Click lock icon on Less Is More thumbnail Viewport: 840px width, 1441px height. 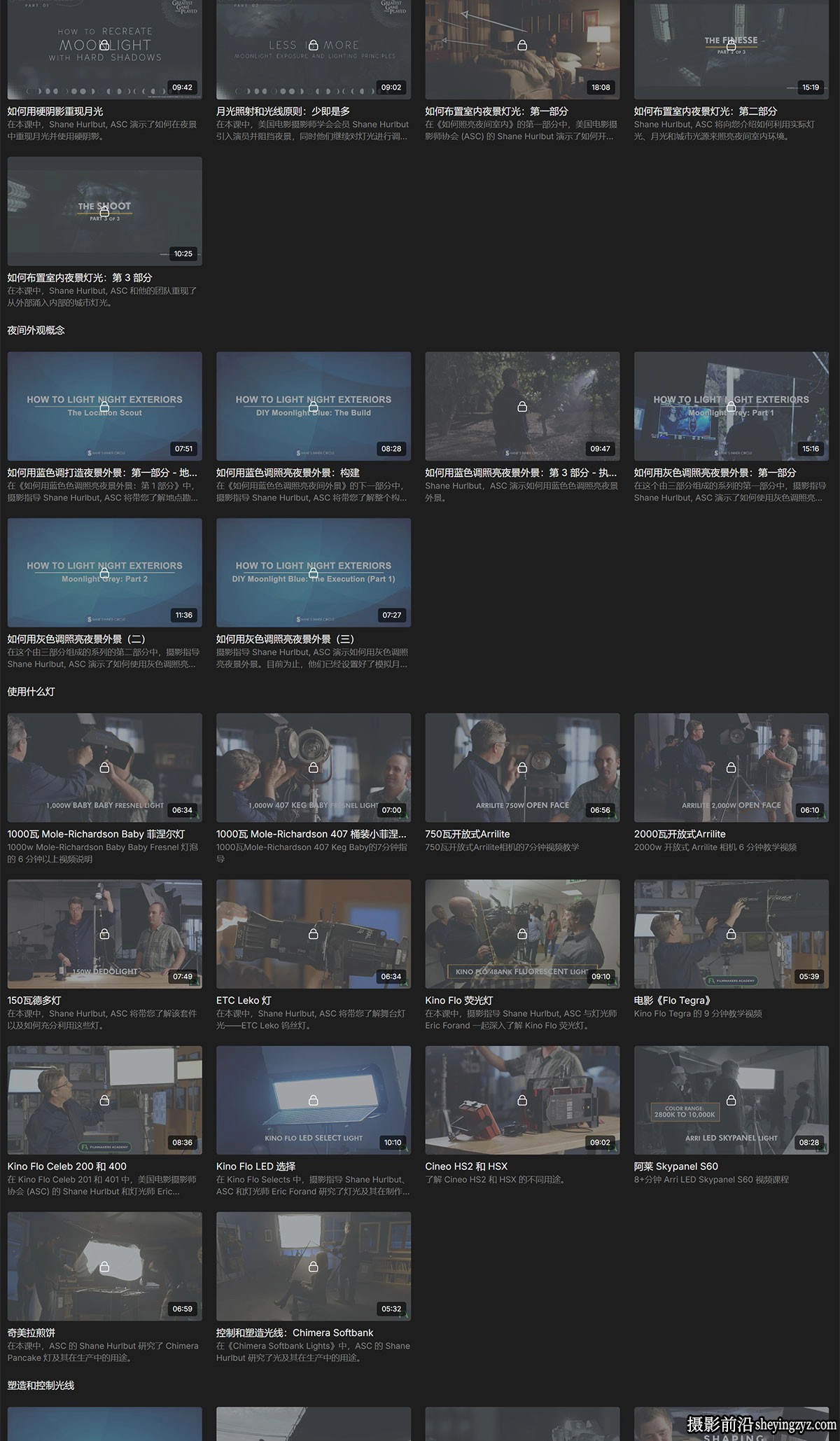(x=313, y=45)
